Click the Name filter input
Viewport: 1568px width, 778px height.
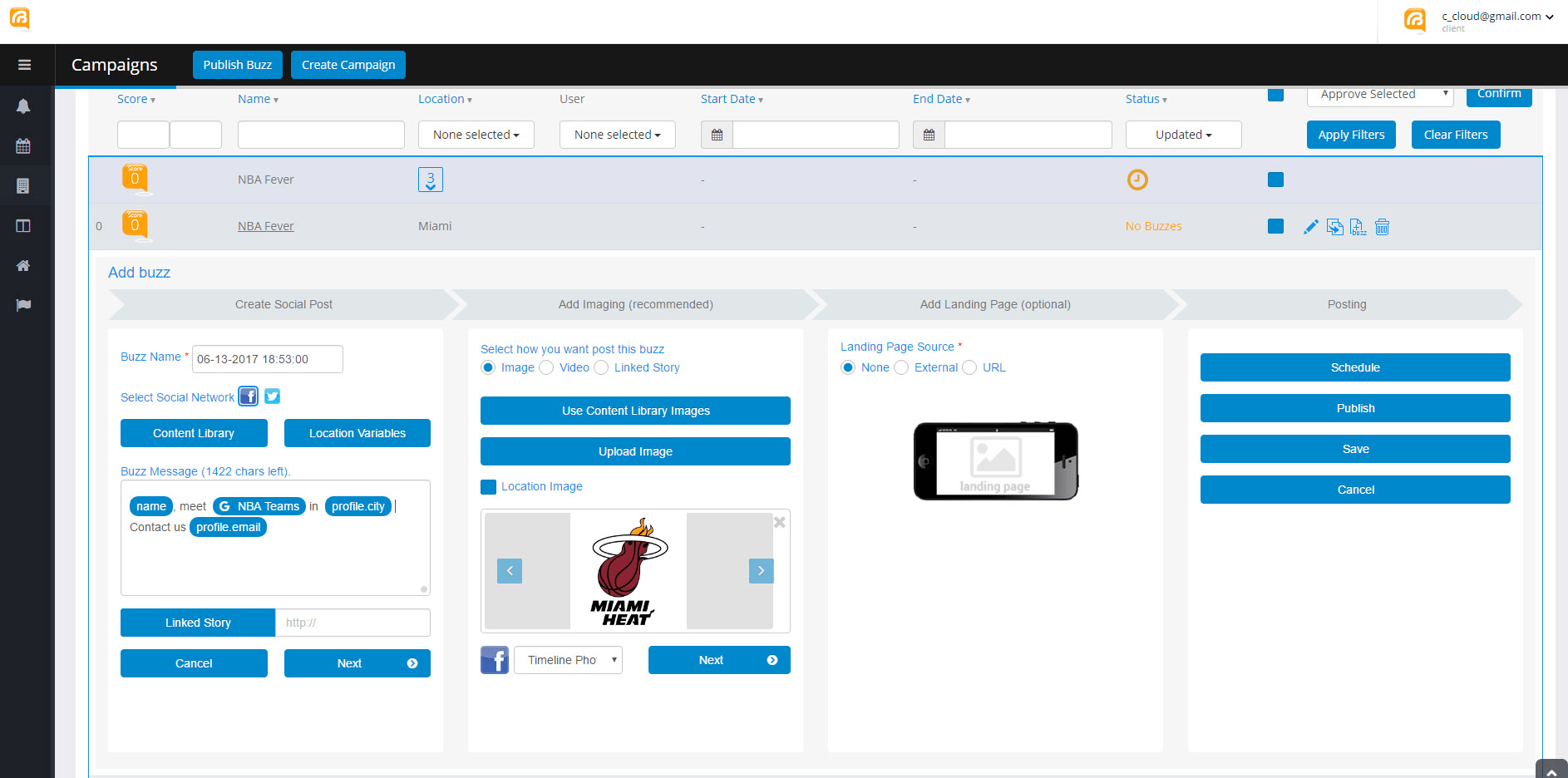[x=321, y=135]
